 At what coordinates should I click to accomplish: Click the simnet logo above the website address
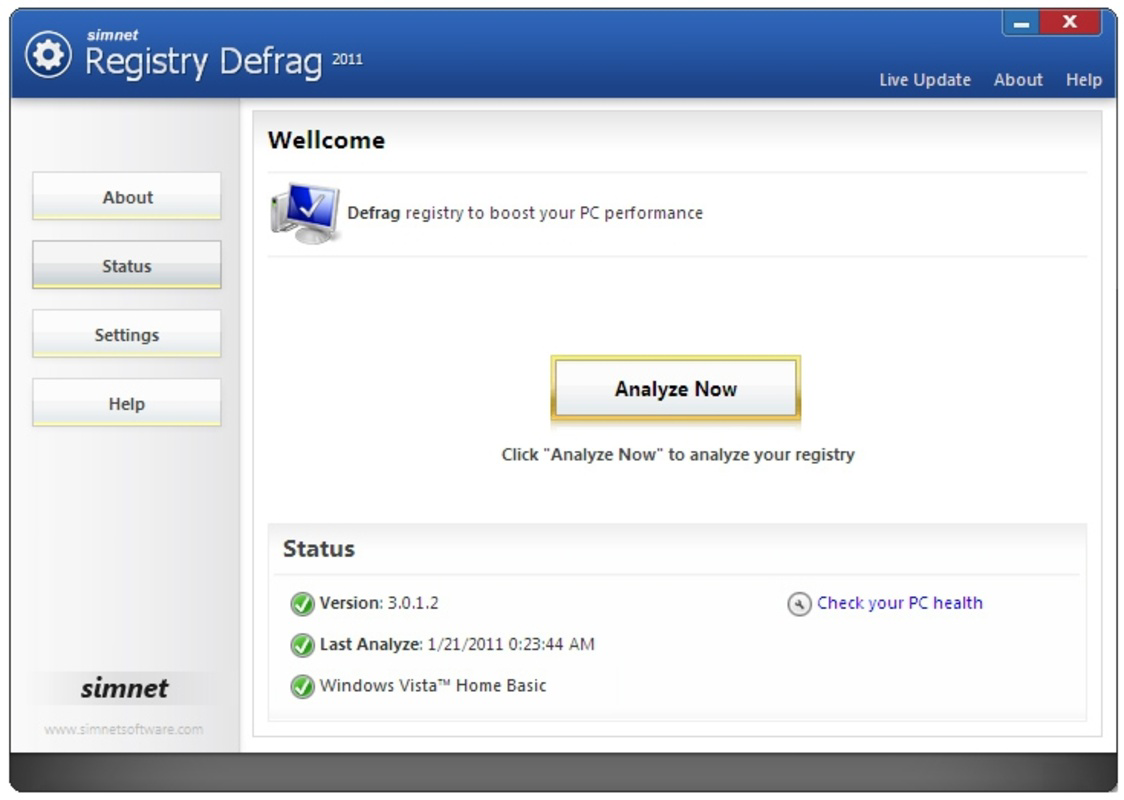coord(122,688)
